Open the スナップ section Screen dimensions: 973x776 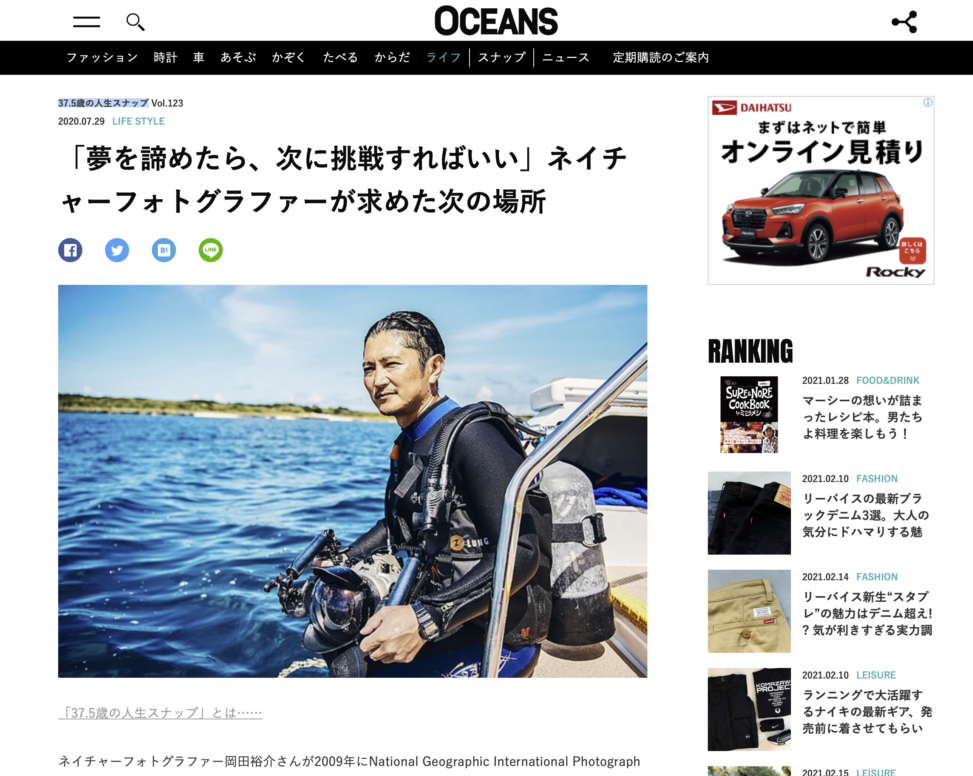(501, 58)
